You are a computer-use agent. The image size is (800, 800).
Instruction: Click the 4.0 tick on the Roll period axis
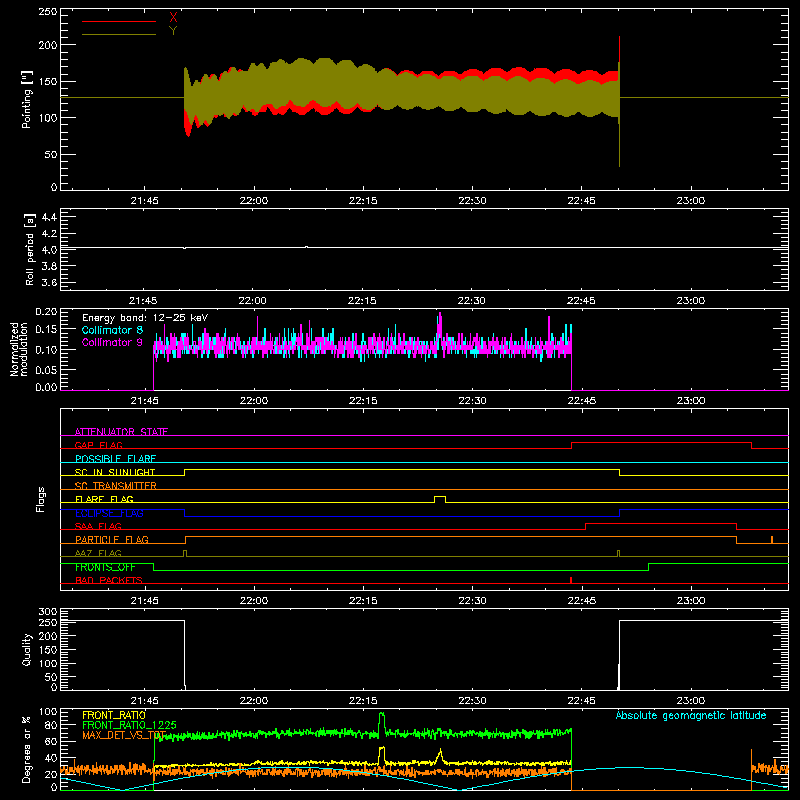(x=49, y=250)
